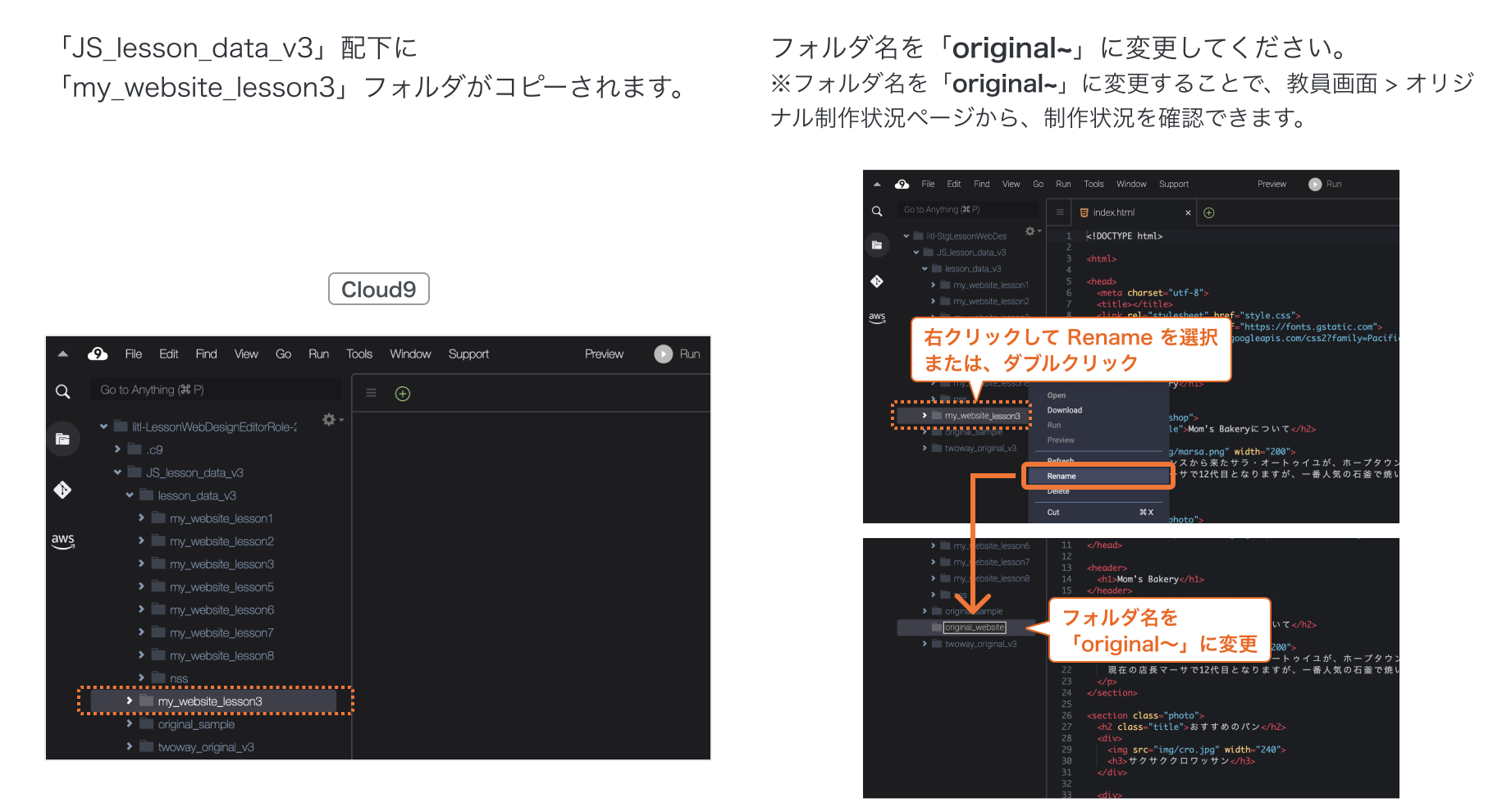Image resolution: width=1493 pixels, height=812 pixels.
Task: Select Download in the context menu
Action: coord(1064,410)
